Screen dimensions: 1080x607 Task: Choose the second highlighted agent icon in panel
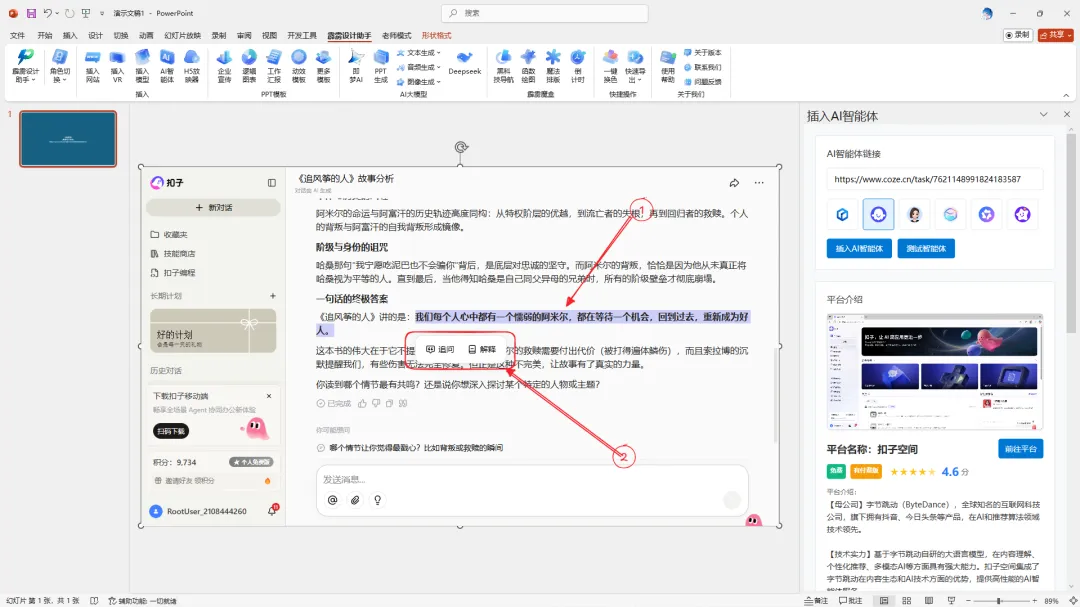tap(878, 214)
